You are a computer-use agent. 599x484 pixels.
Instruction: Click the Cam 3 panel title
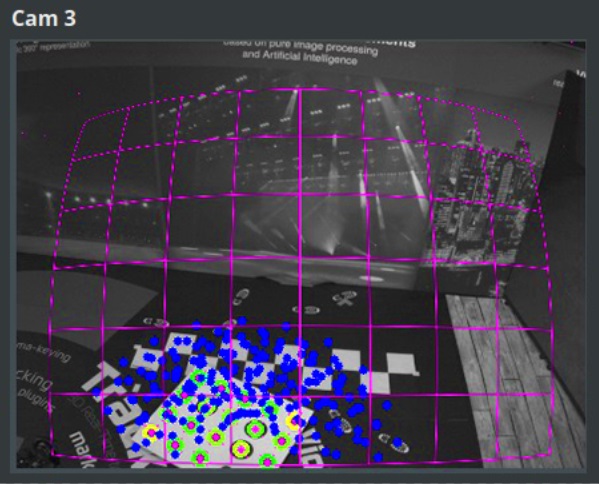[44, 18]
